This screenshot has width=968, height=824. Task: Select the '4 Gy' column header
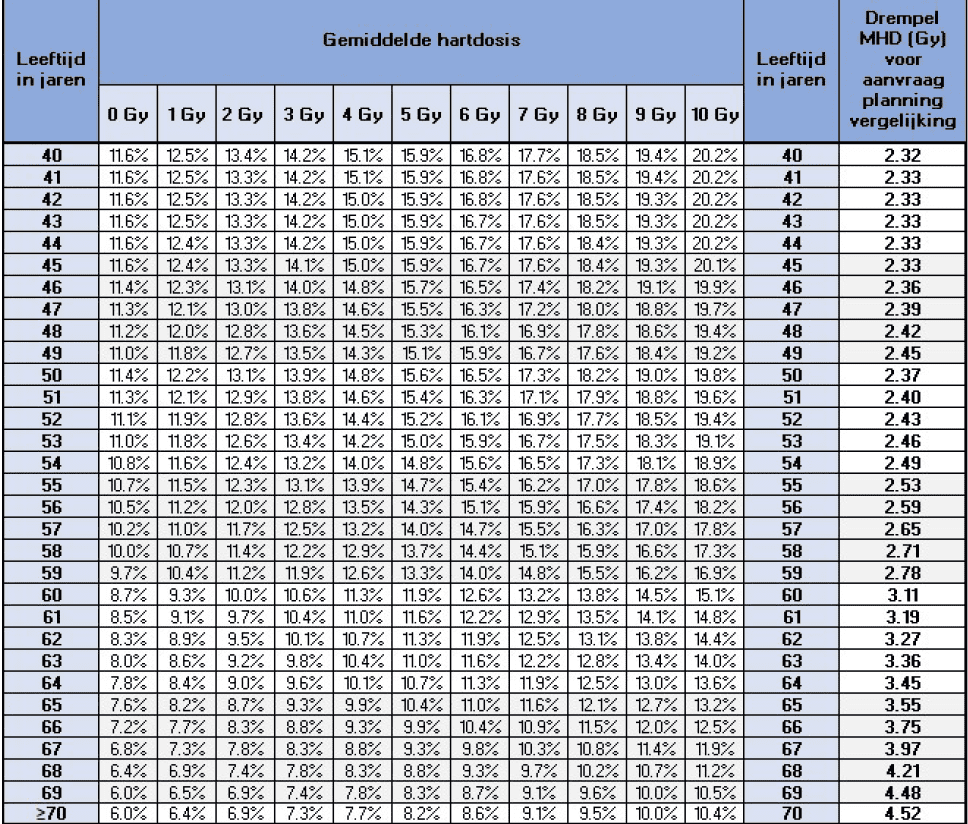pos(362,115)
